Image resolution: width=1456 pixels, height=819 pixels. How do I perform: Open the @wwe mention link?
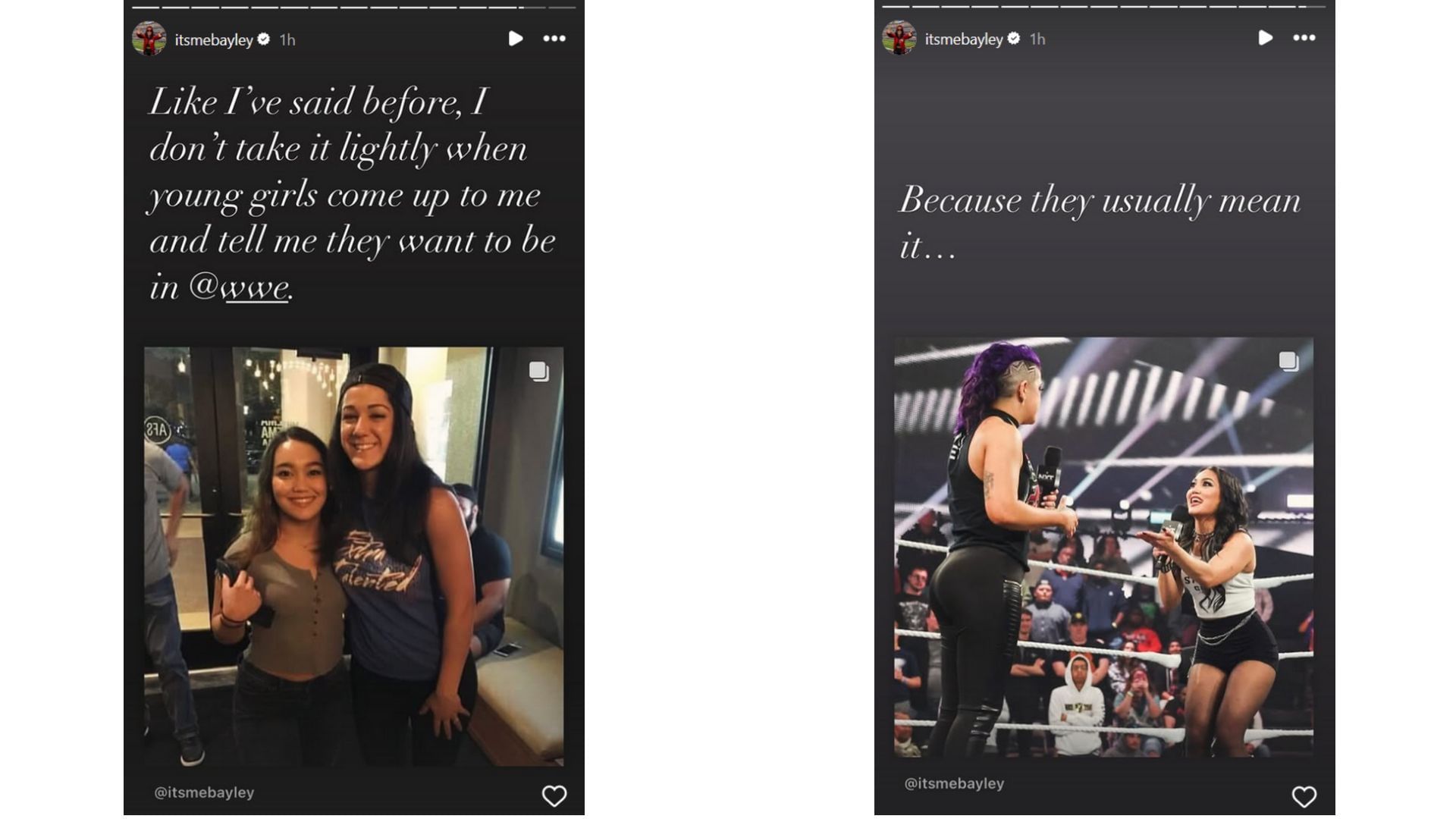240,287
